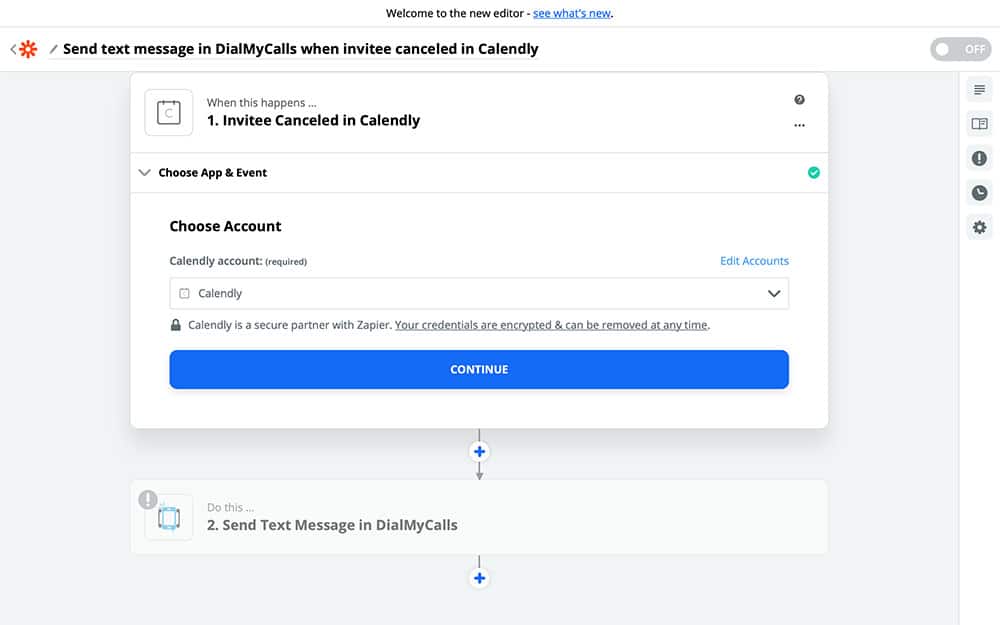Add a step between trigger and action
This screenshot has height=625, width=1000.
coord(479,451)
